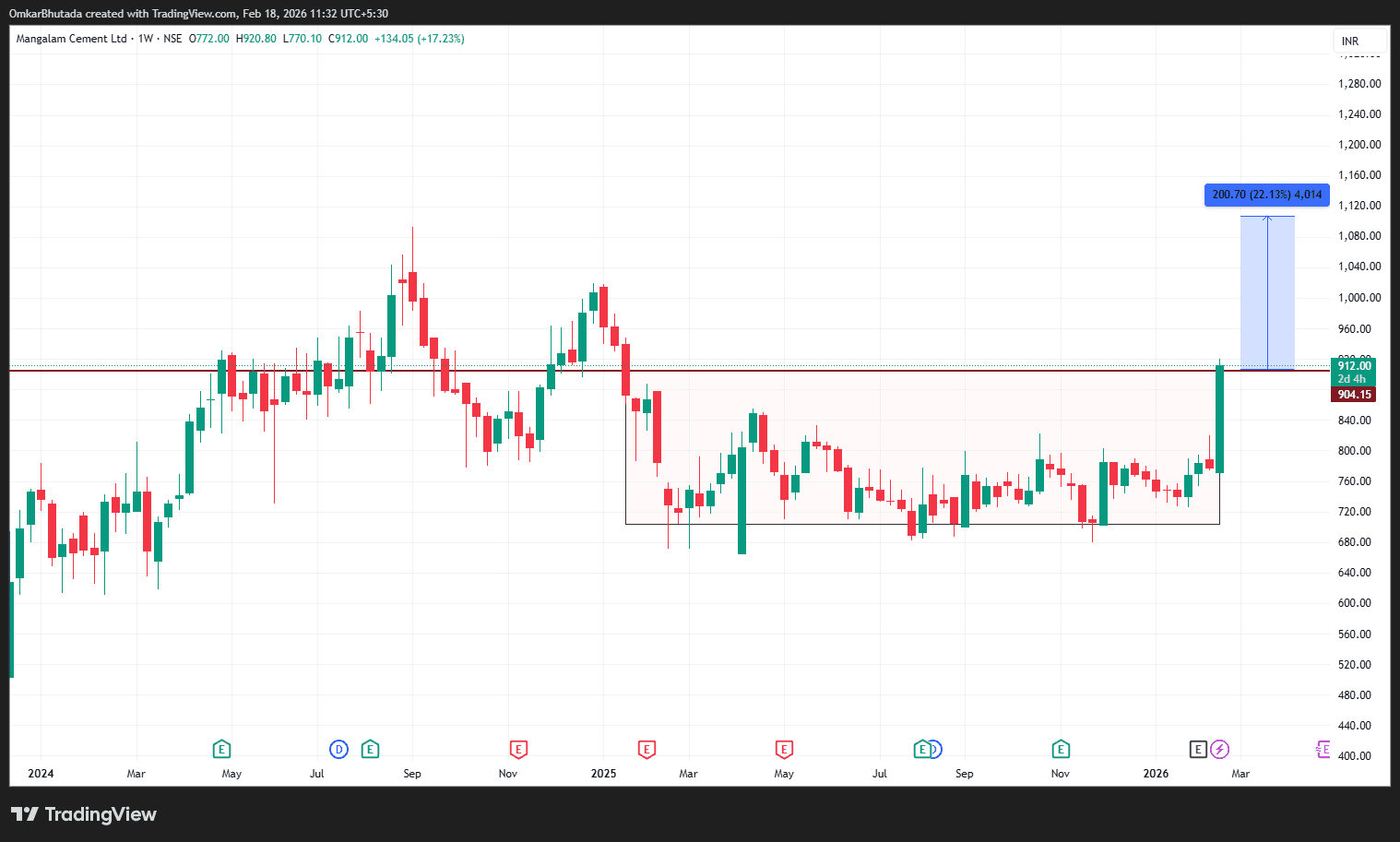
Task: Click the 2026 label on the time axis
Action: click(x=1156, y=774)
